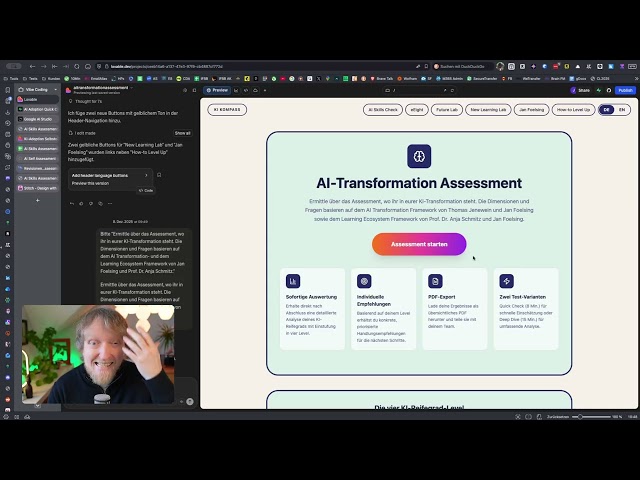Expand the Vibe Coding workspace dropdown
The image size is (640, 480).
56,89
